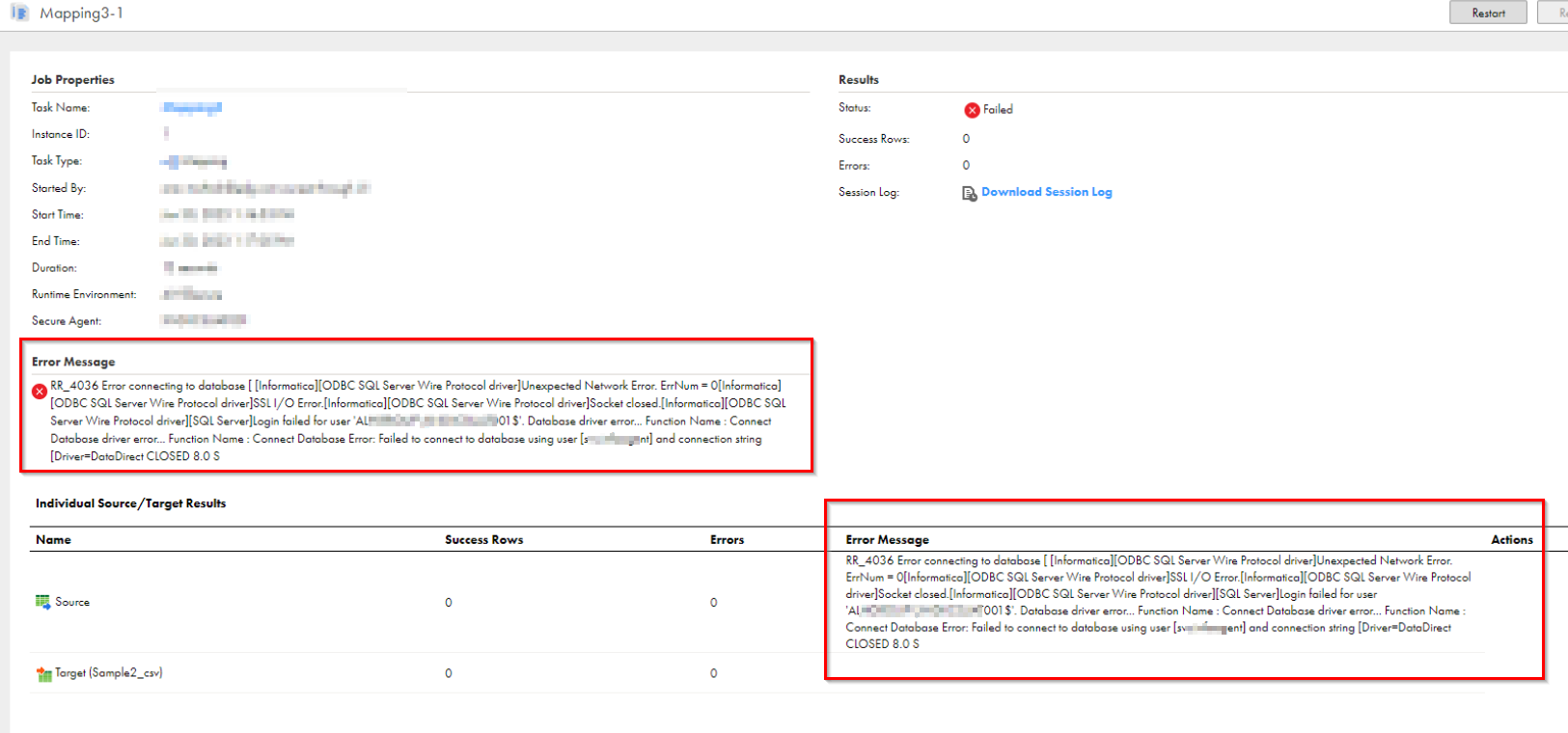Click the Failed status text

pos(998,109)
